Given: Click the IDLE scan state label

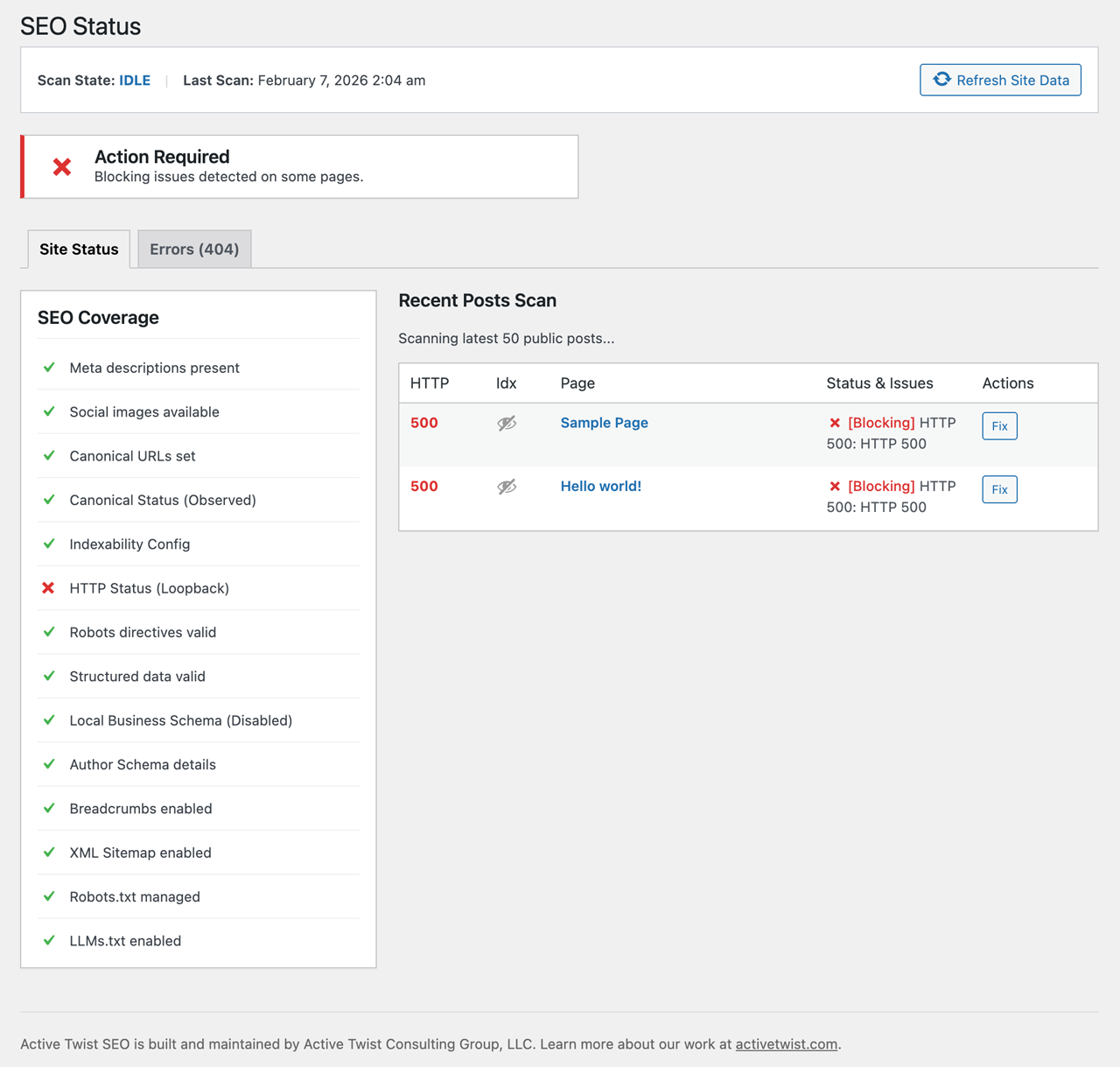Looking at the screenshot, I should point(135,81).
